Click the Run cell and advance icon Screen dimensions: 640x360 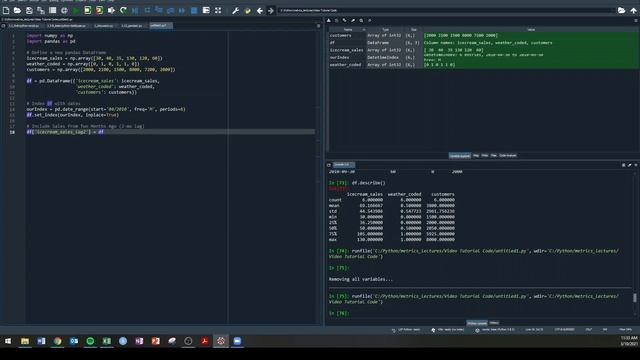pyautogui.click(x=99, y=10)
